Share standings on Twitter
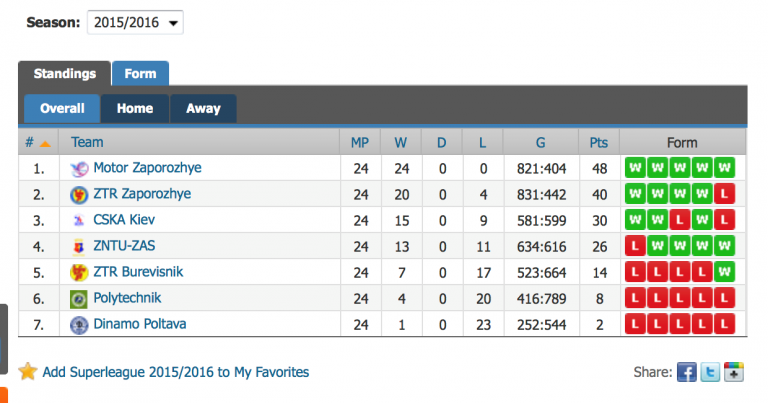The height and width of the screenshot is (403, 768). [711, 372]
